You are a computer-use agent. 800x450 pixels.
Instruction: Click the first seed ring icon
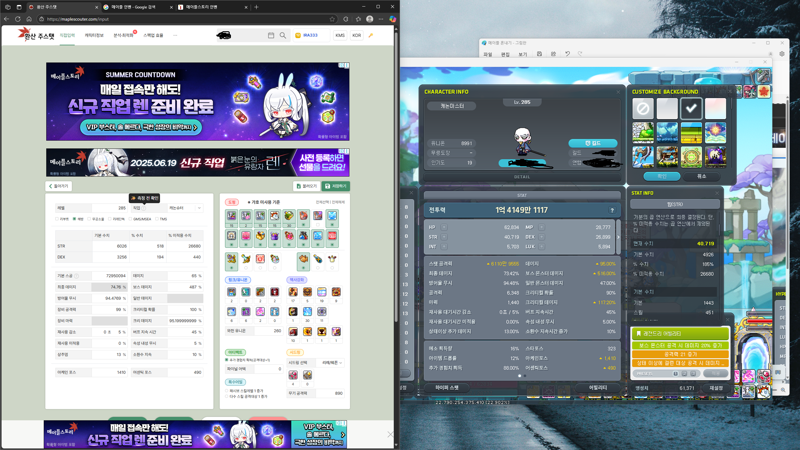pyautogui.click(x=293, y=375)
